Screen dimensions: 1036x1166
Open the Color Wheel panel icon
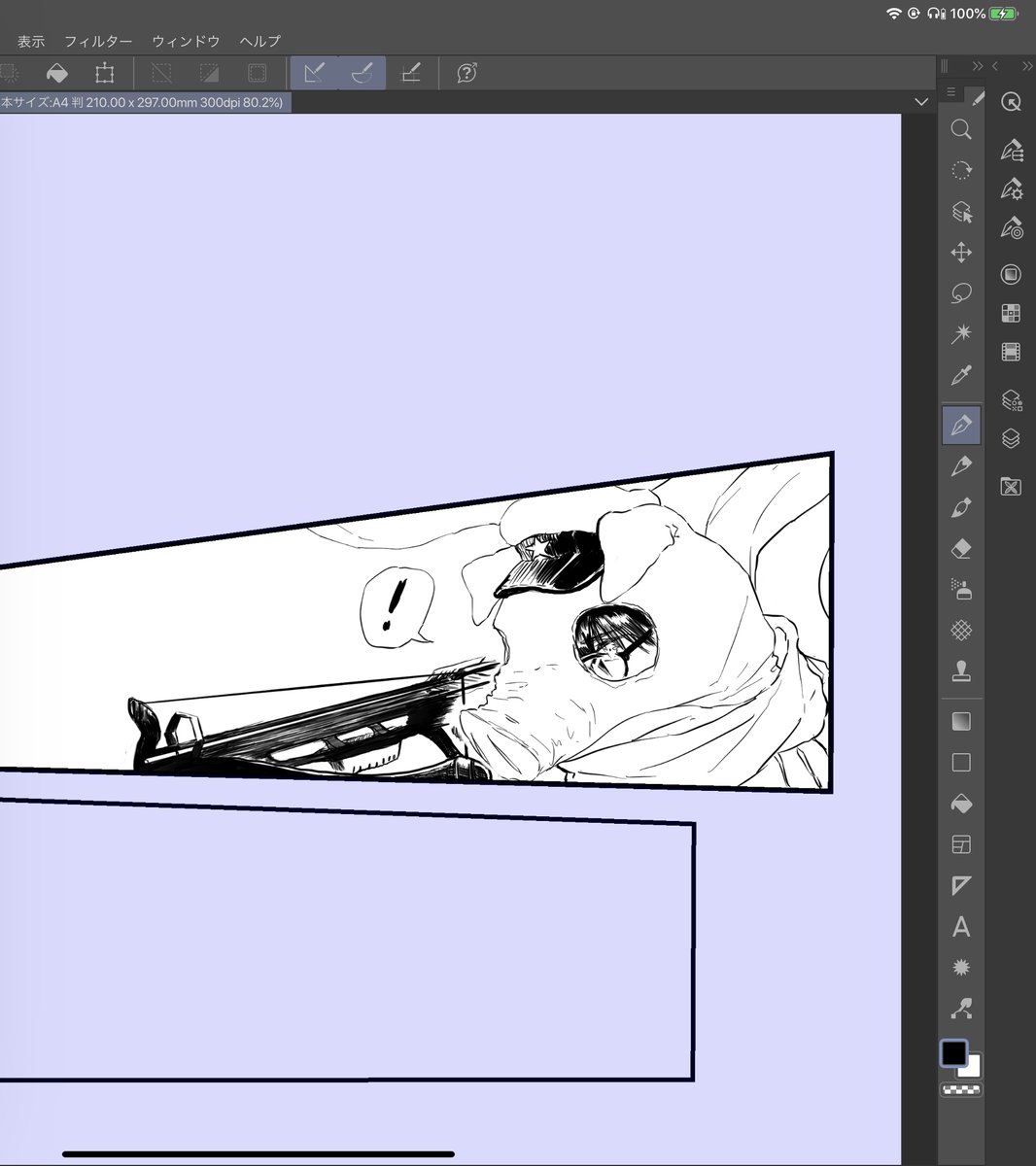coord(1011,275)
